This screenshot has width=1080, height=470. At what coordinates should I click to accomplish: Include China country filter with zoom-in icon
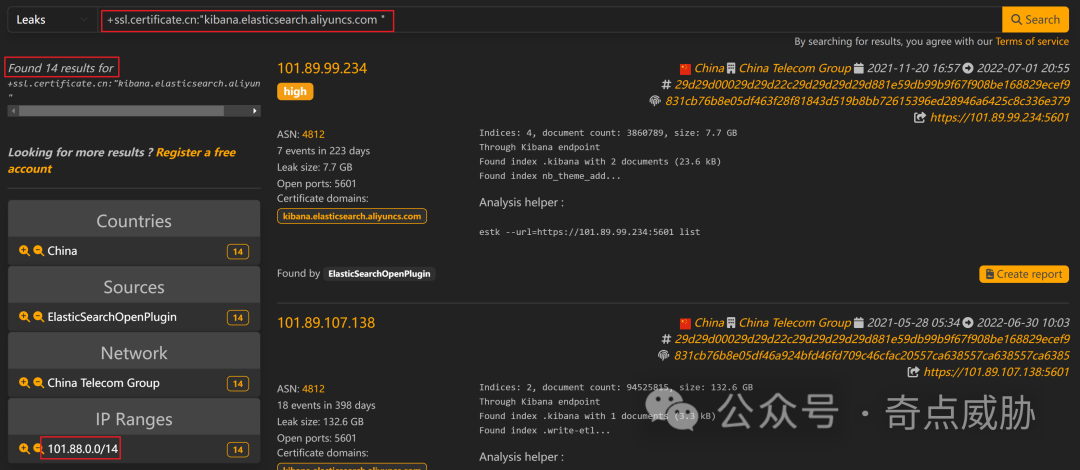pyautogui.click(x=24, y=251)
